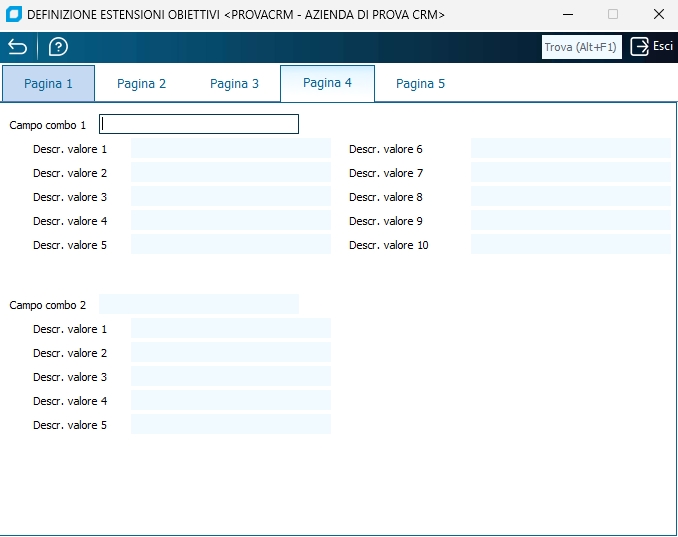The height and width of the screenshot is (537, 678).
Task: Select the Pagina 4 tab
Action: 327,83
